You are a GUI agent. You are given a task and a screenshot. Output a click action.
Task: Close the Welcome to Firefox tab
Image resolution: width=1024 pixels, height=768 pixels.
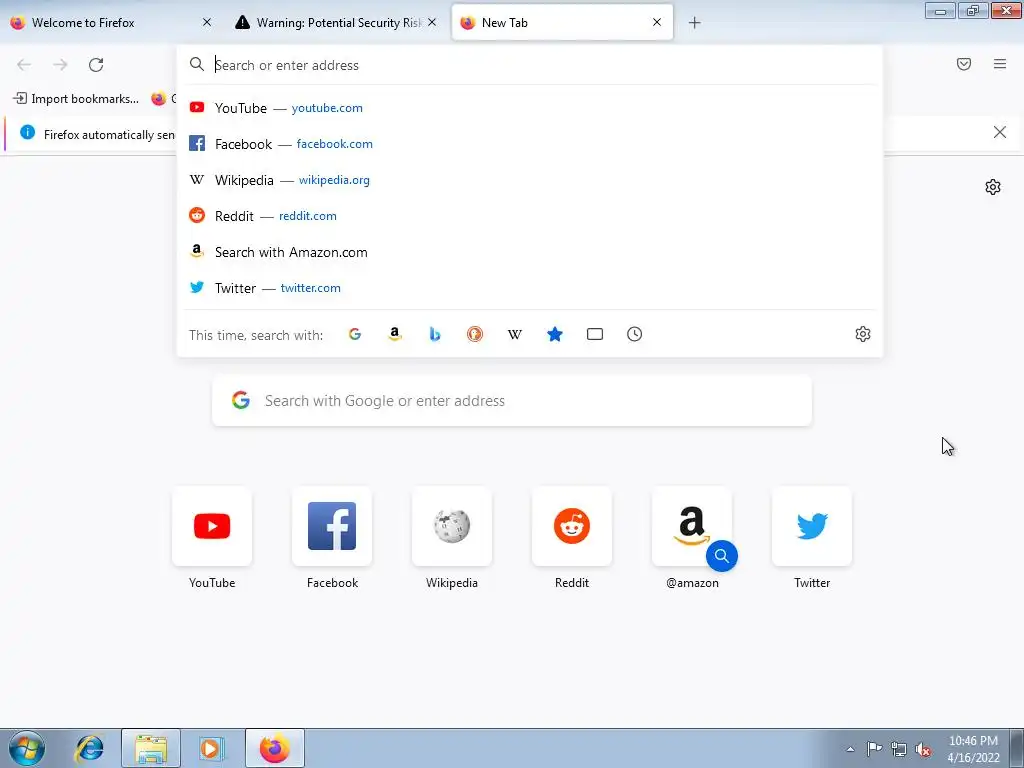pyautogui.click(x=207, y=22)
